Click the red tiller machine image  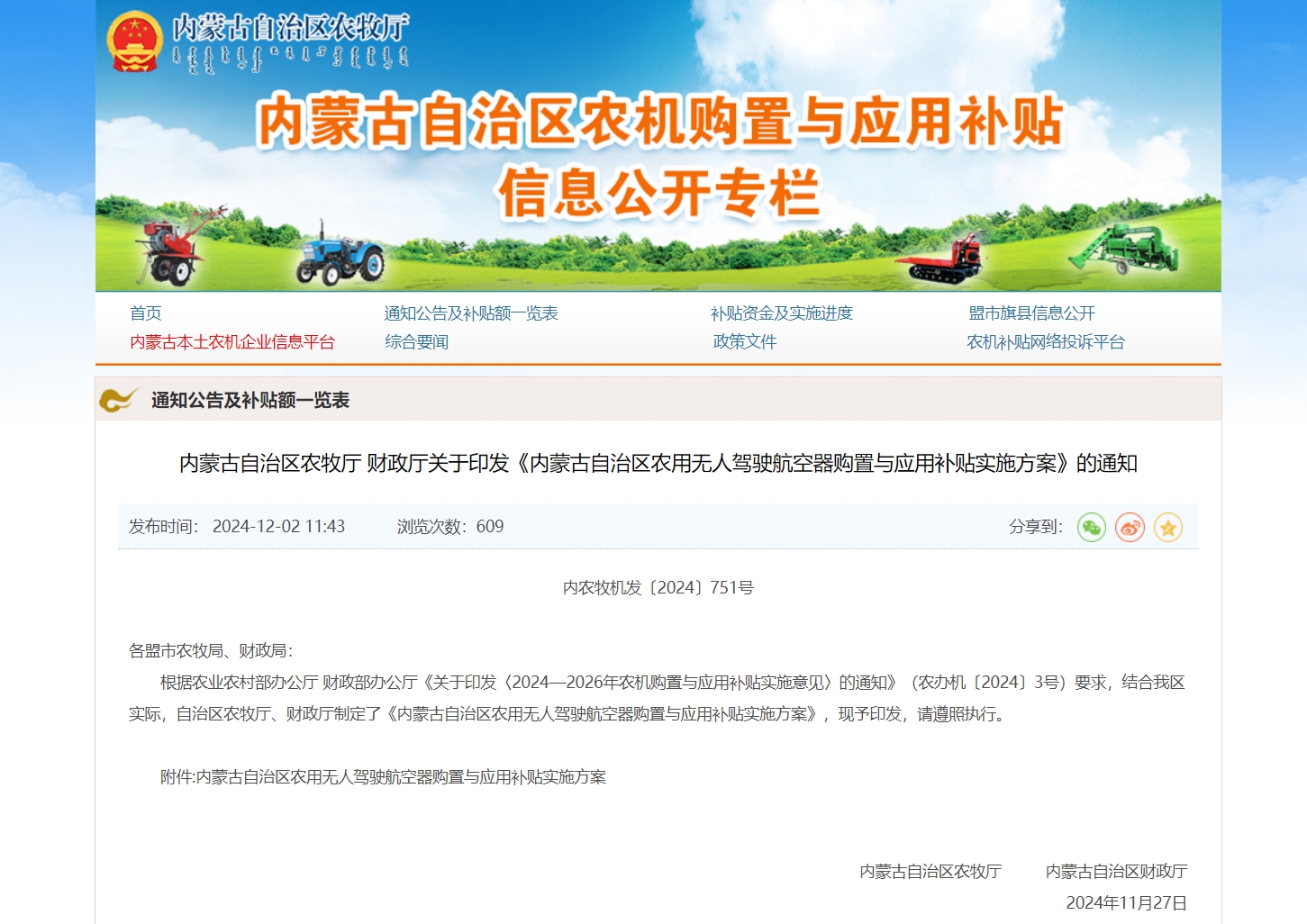point(177,245)
